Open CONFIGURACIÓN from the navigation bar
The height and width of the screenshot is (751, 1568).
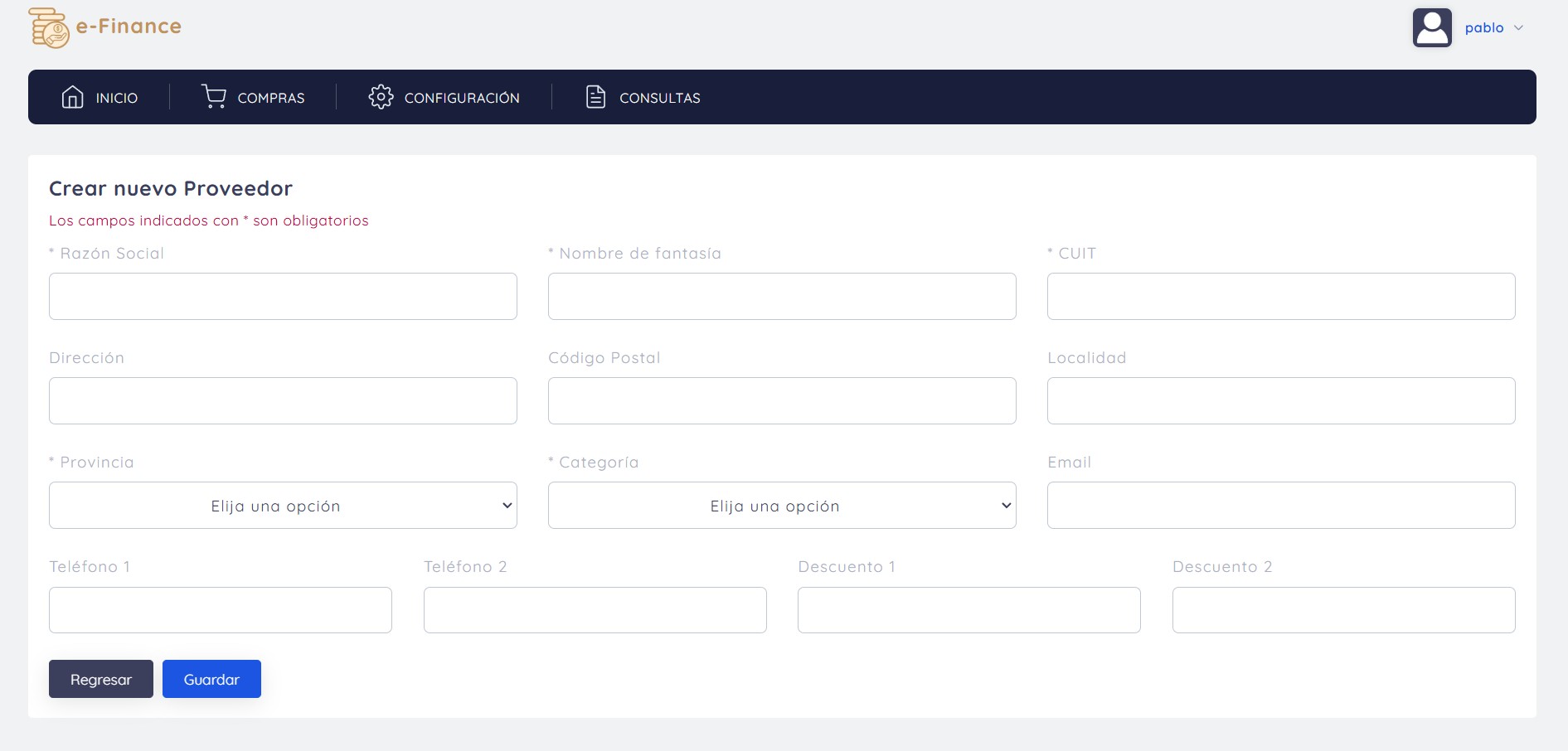tap(461, 98)
